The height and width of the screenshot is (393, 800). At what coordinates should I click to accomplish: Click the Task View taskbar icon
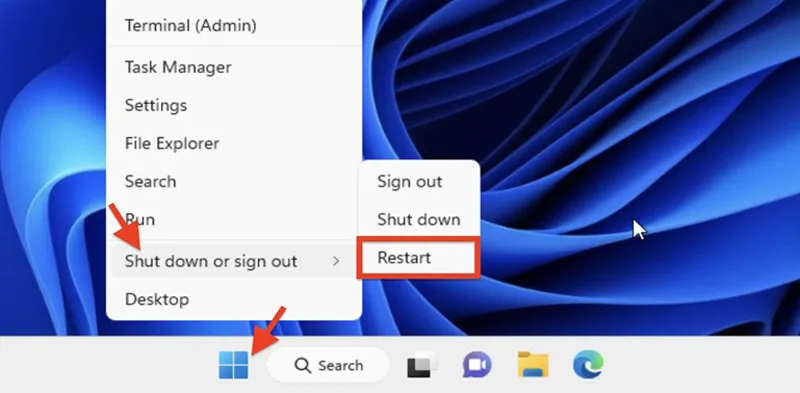point(422,365)
